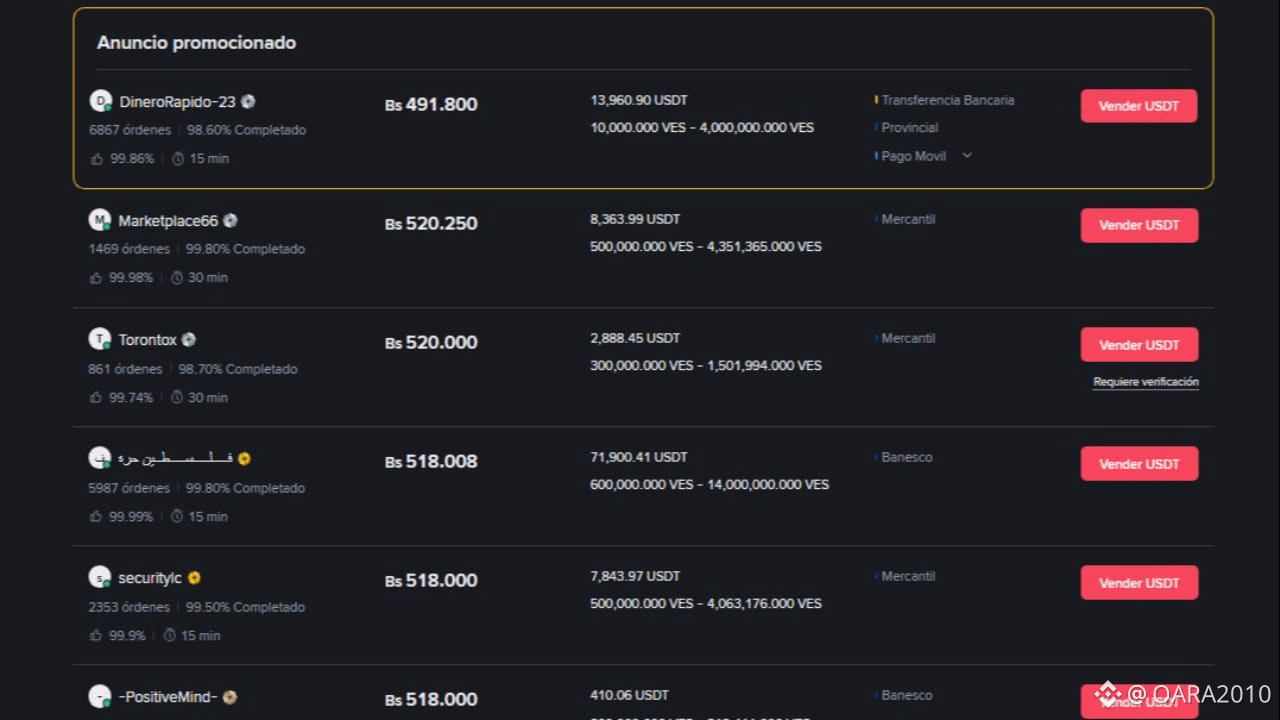Open the Torontox merchant profile name
This screenshot has width=1280, height=720.
tap(147, 340)
